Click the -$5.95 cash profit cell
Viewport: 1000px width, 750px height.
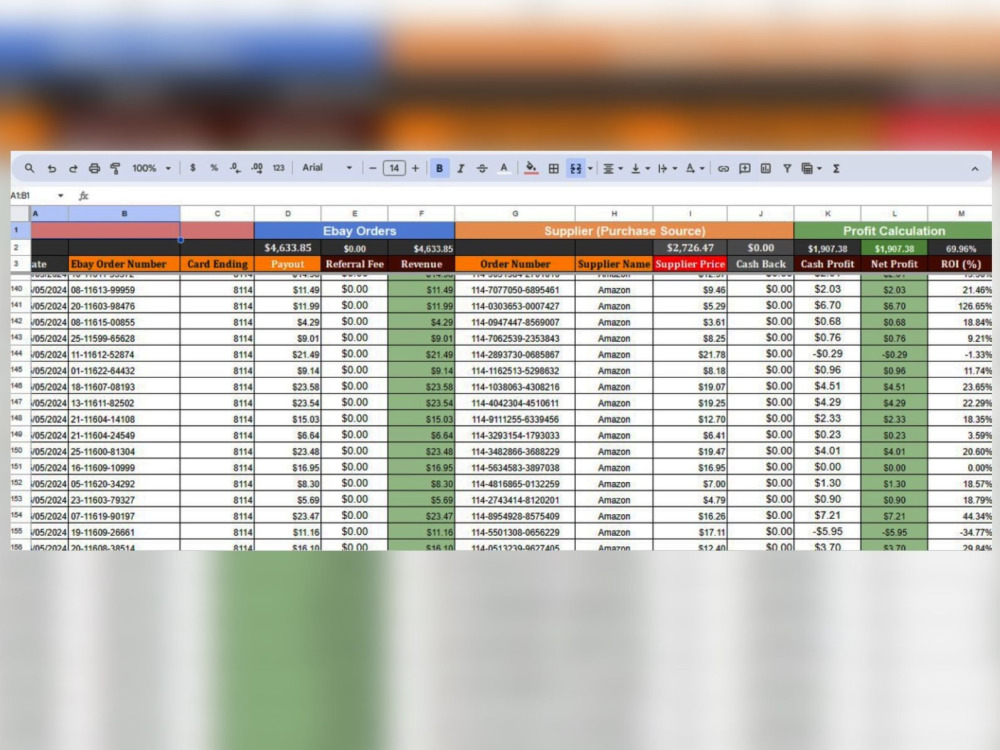(827, 531)
